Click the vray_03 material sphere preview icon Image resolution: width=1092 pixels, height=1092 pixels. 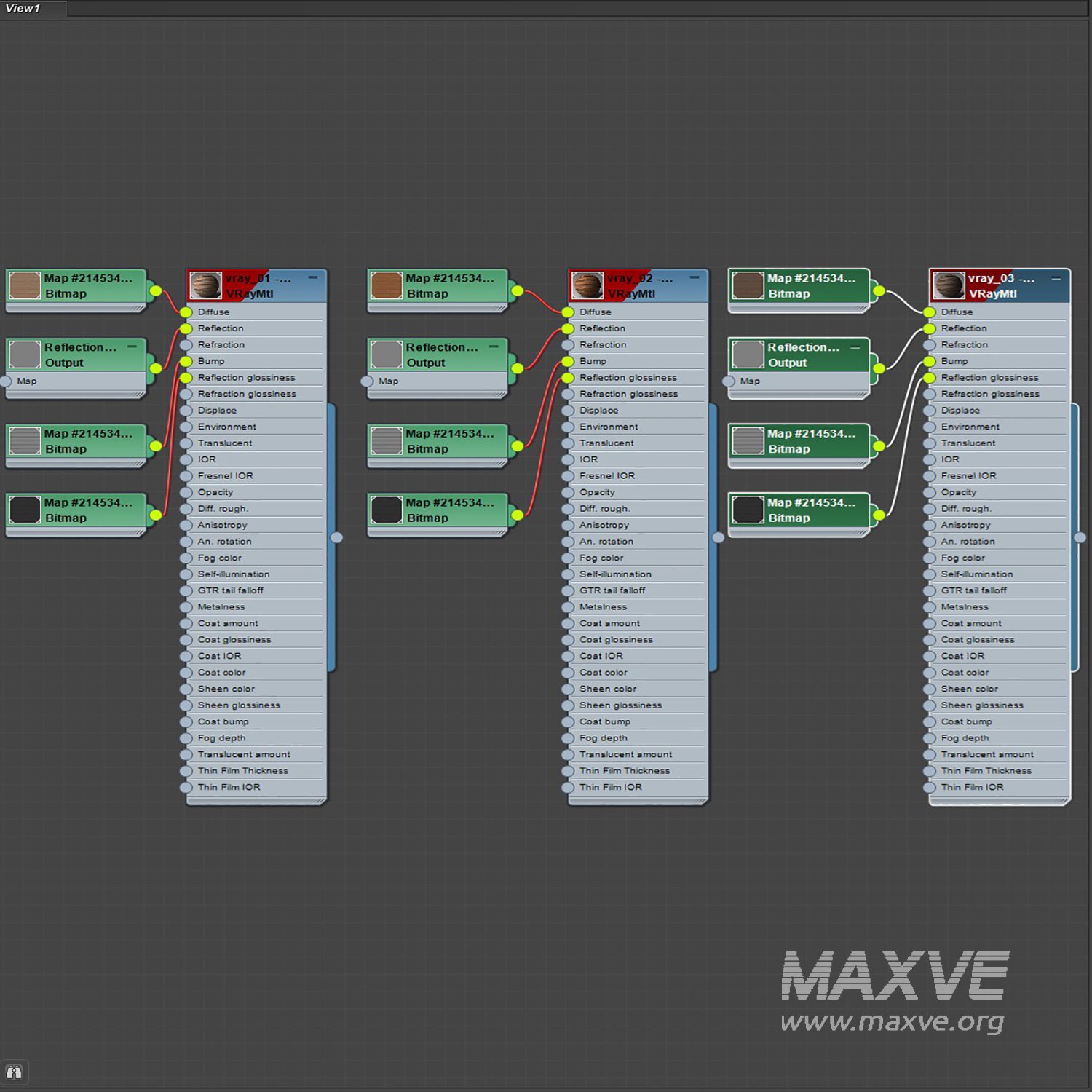[x=949, y=285]
